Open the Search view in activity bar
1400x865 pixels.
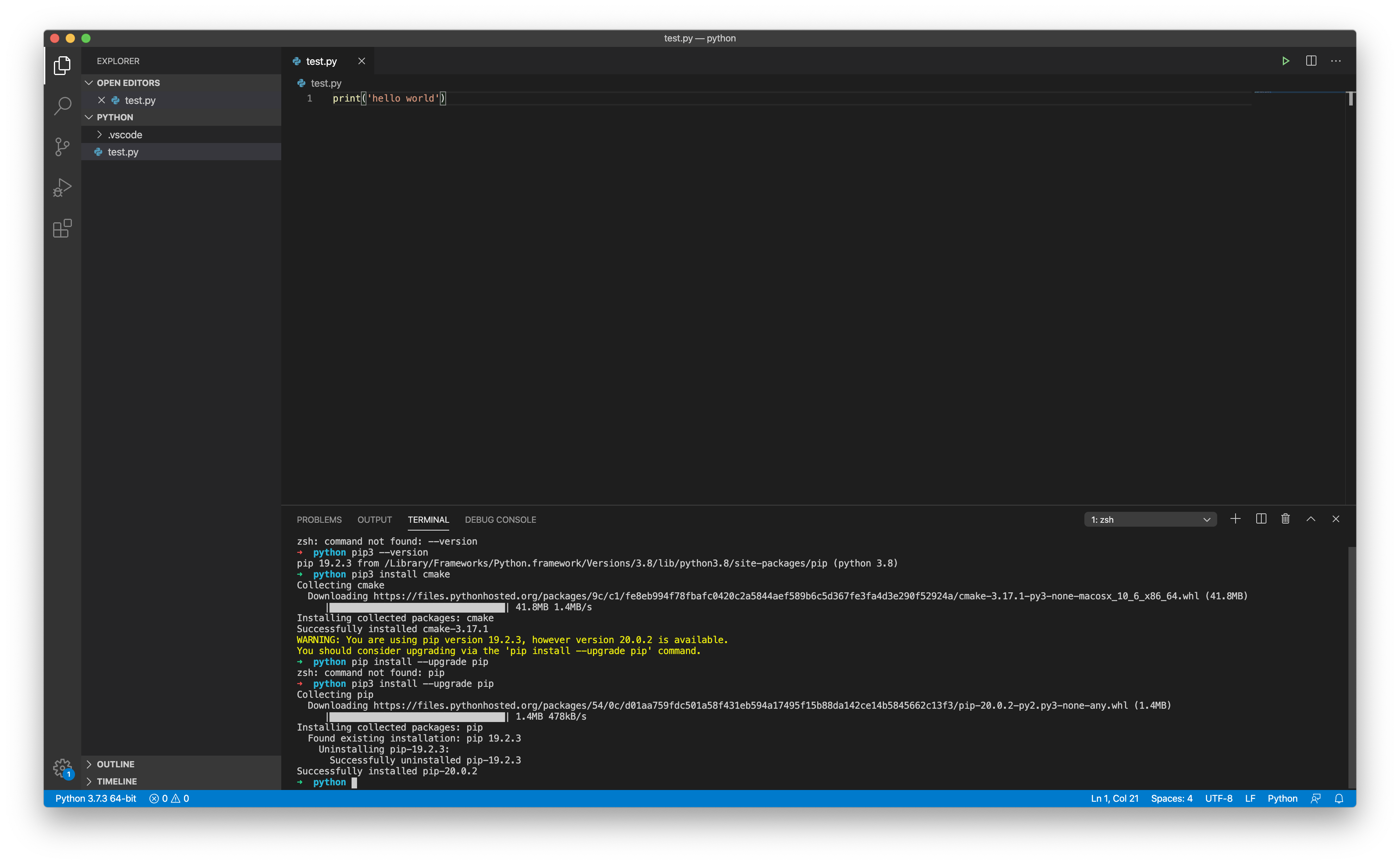62,106
